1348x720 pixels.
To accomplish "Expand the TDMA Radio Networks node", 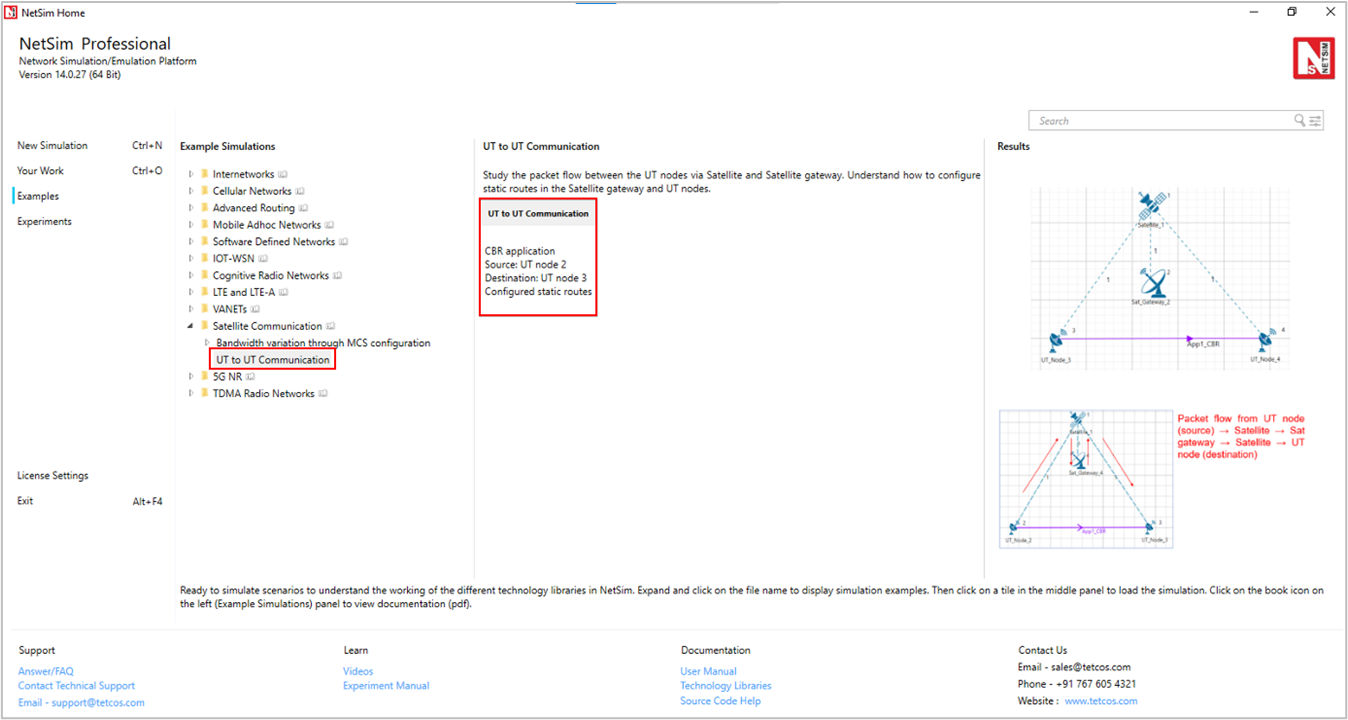I will tap(191, 394).
